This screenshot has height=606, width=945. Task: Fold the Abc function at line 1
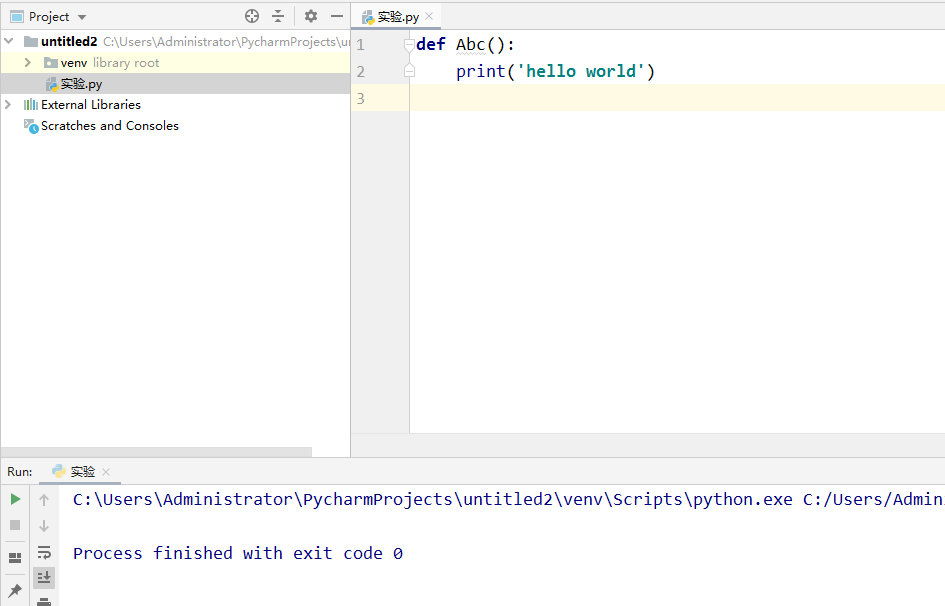(x=409, y=45)
